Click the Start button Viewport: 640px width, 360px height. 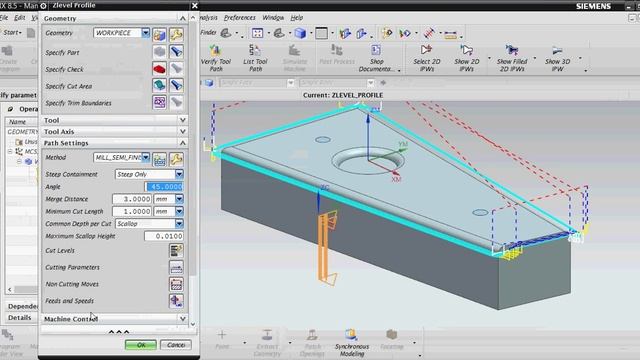(12, 32)
